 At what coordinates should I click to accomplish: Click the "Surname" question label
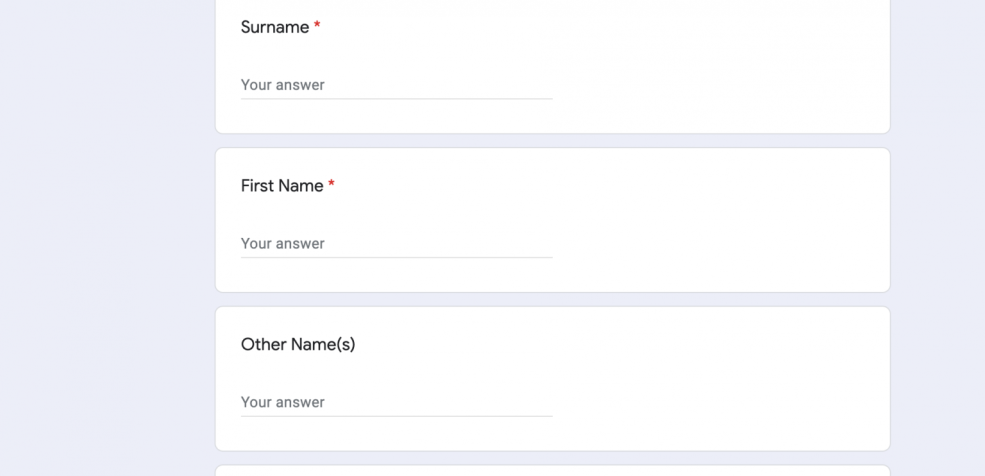(x=275, y=28)
